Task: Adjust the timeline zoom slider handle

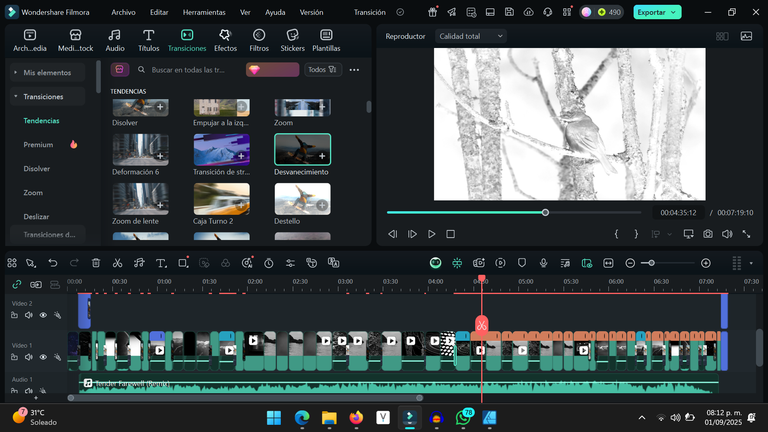Action: (x=651, y=263)
